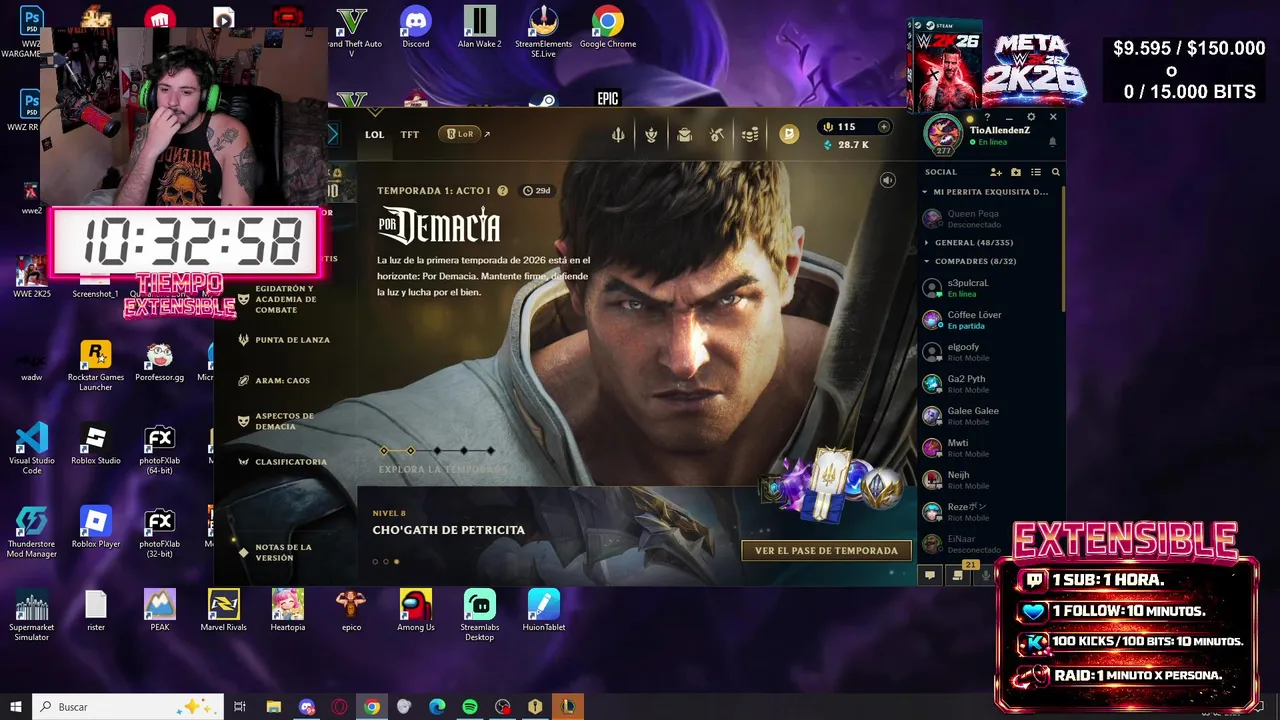Toggle the voice microphone icon
The width and height of the screenshot is (1280, 720).
pos(985,575)
